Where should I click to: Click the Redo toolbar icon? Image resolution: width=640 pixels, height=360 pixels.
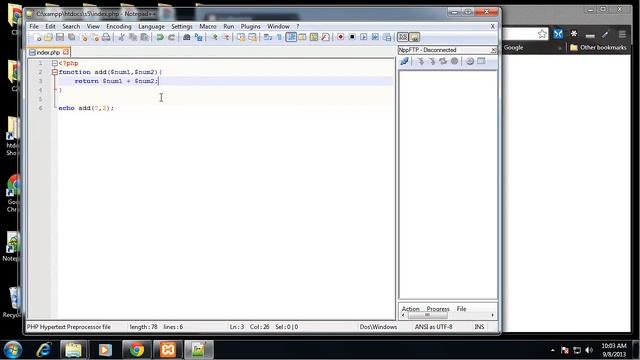pos(171,38)
